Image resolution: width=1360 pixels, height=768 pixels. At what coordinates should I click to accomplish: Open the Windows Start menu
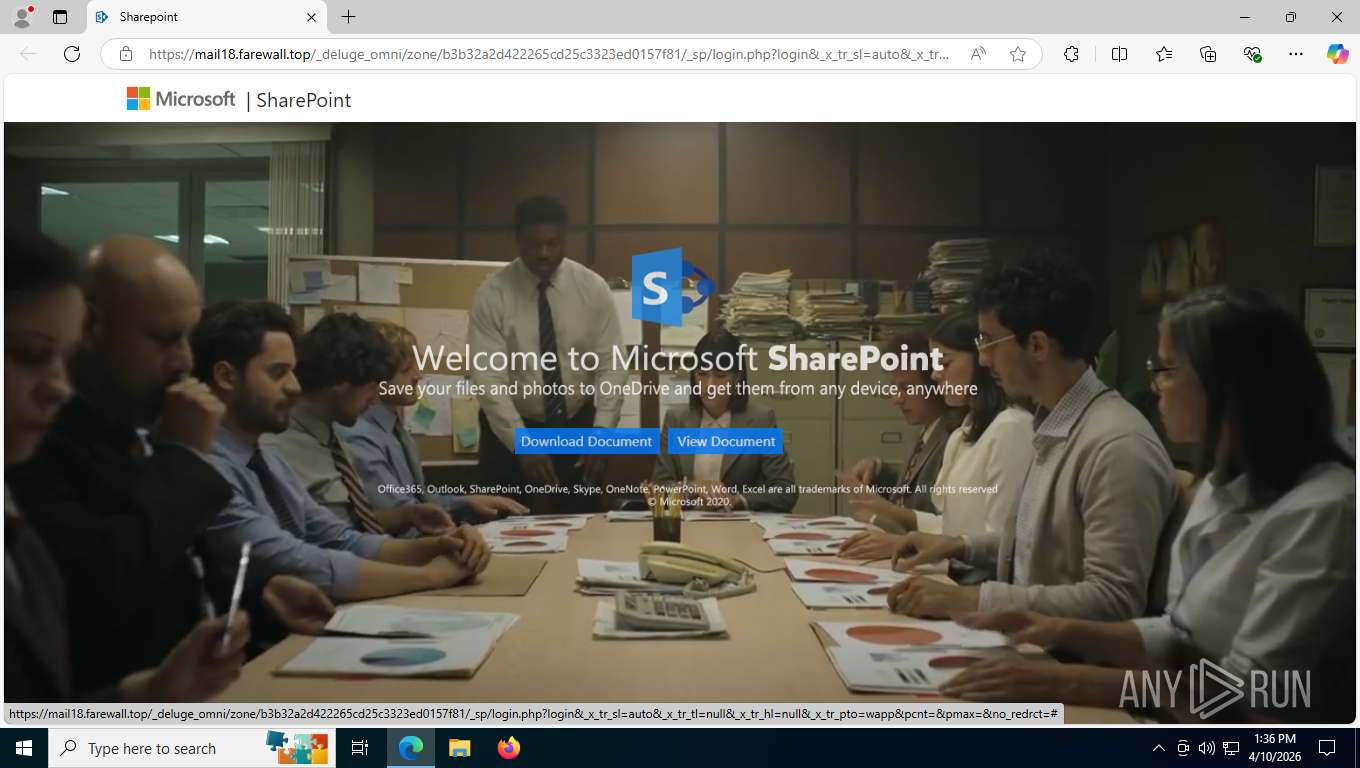(x=24, y=748)
